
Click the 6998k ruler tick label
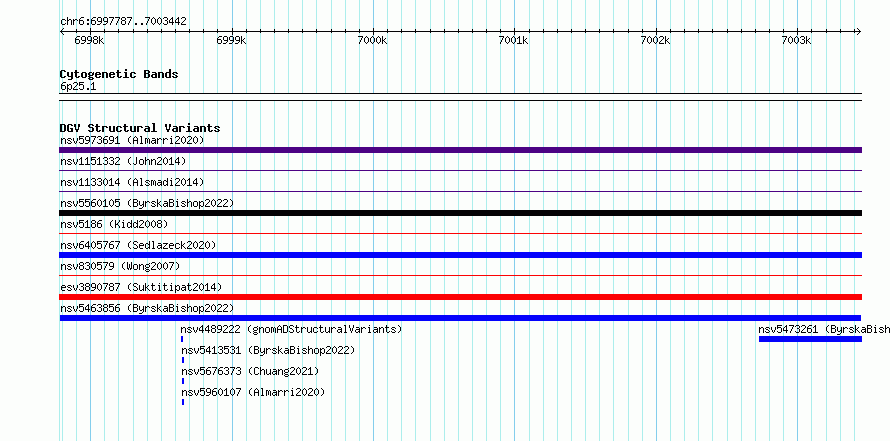click(90, 40)
